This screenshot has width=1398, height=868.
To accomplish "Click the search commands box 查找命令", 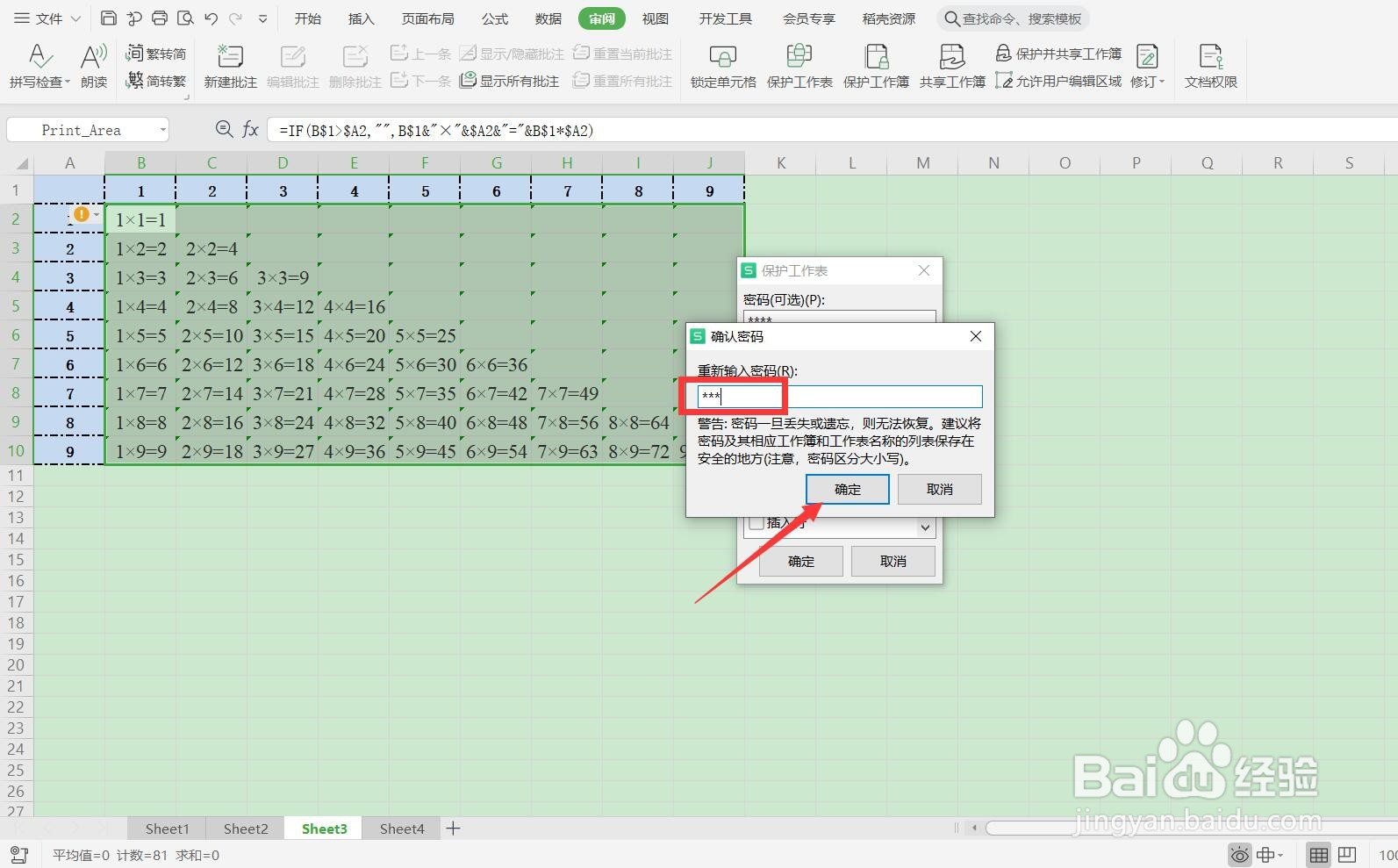I will (x=1014, y=18).
